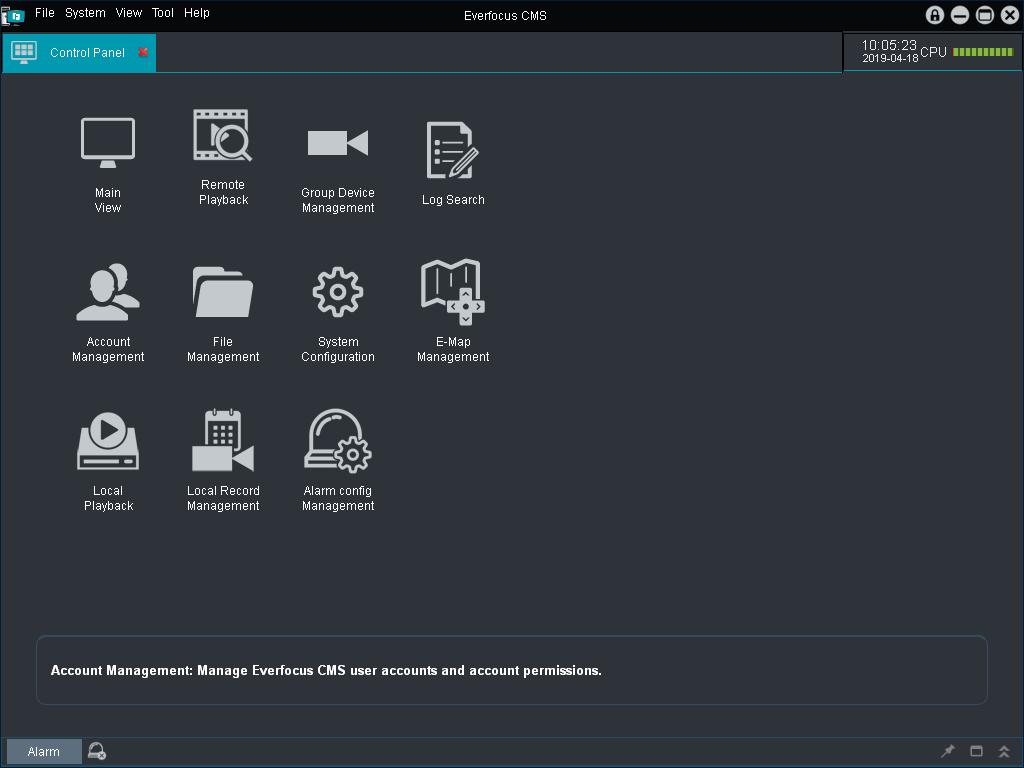Select the Alarm button in the bottom bar

pyautogui.click(x=43, y=751)
